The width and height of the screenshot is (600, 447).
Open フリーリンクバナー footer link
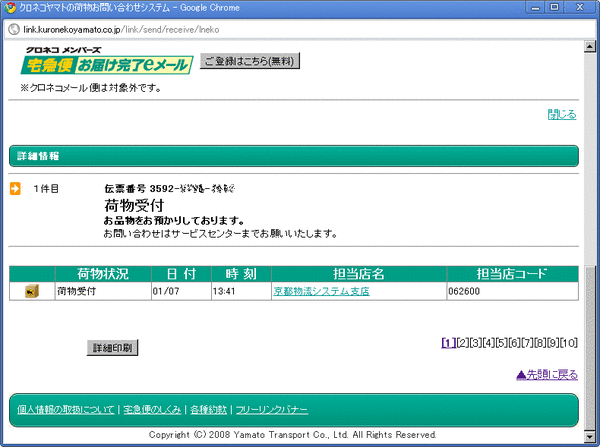272,410
